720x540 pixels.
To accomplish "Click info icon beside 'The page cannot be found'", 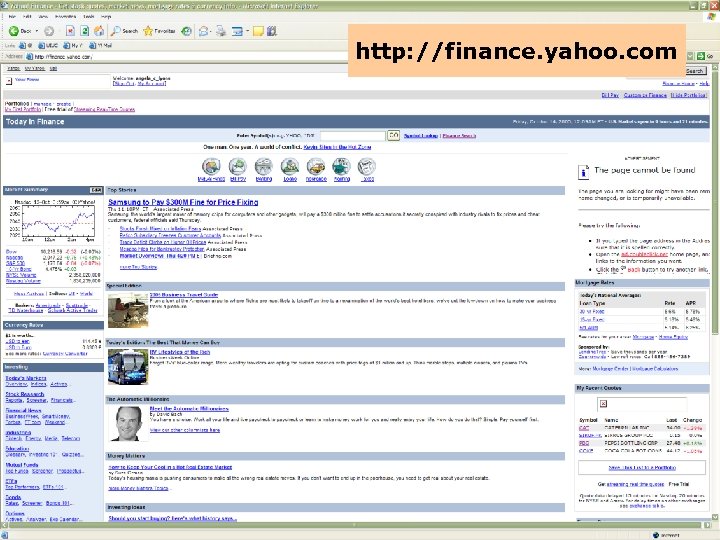I will (583, 172).
